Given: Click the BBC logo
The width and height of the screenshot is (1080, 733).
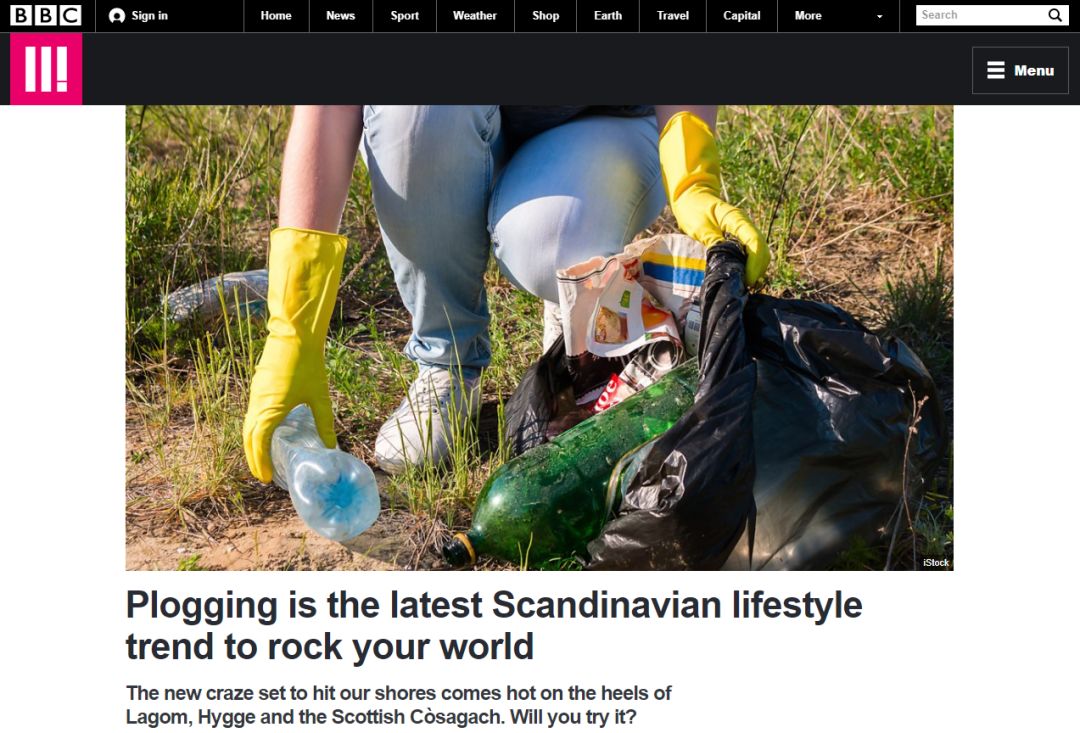Looking at the screenshot, I should point(46,15).
